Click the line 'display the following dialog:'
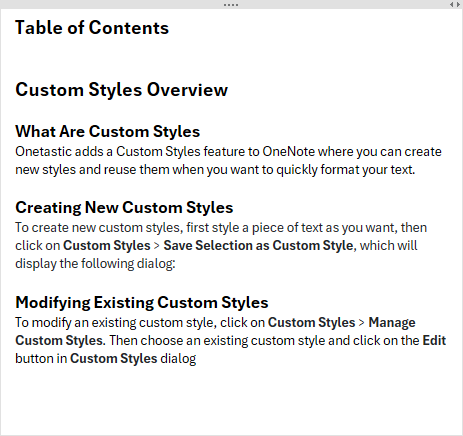The width and height of the screenshot is (463, 436). coord(95,264)
